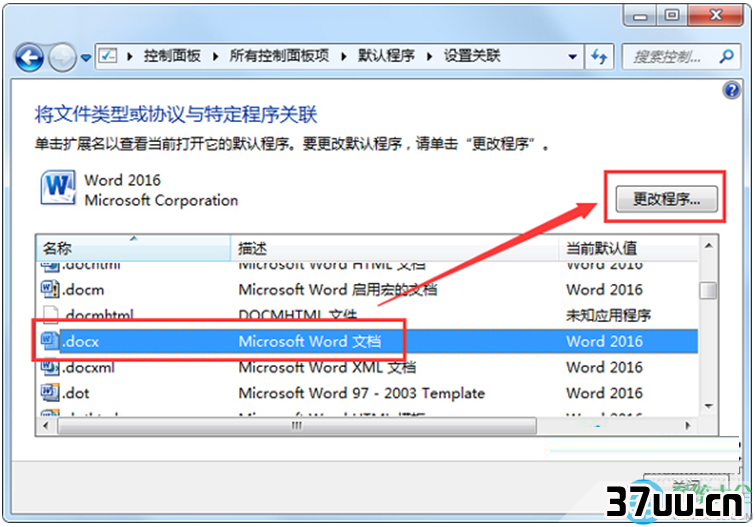
Task: Expand the arrow after 所有控制面板项 breadcrumb
Action: [x=343, y=57]
